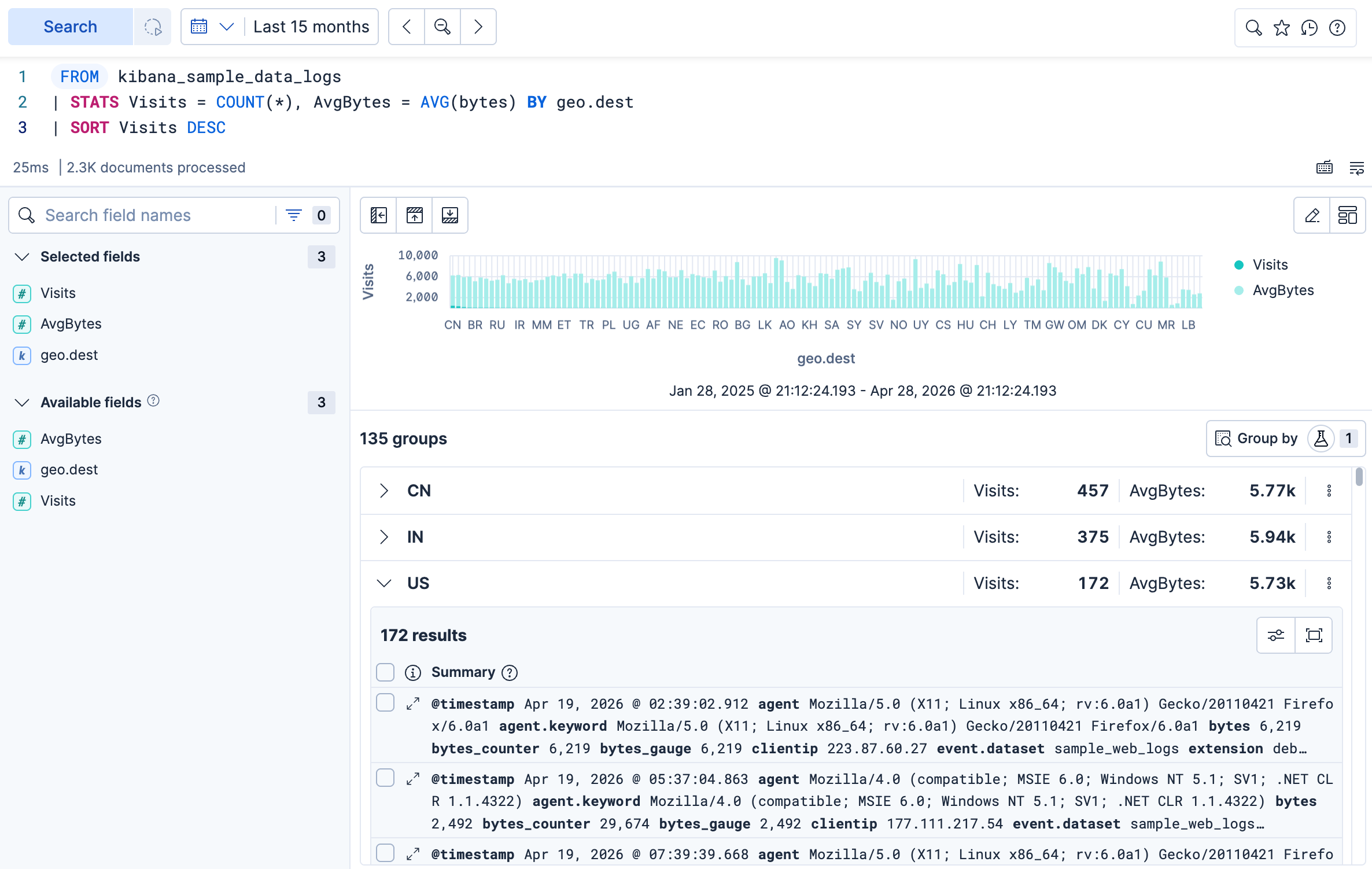Click the info icon in the Summary header
The height and width of the screenshot is (869, 1372).
tap(413, 673)
